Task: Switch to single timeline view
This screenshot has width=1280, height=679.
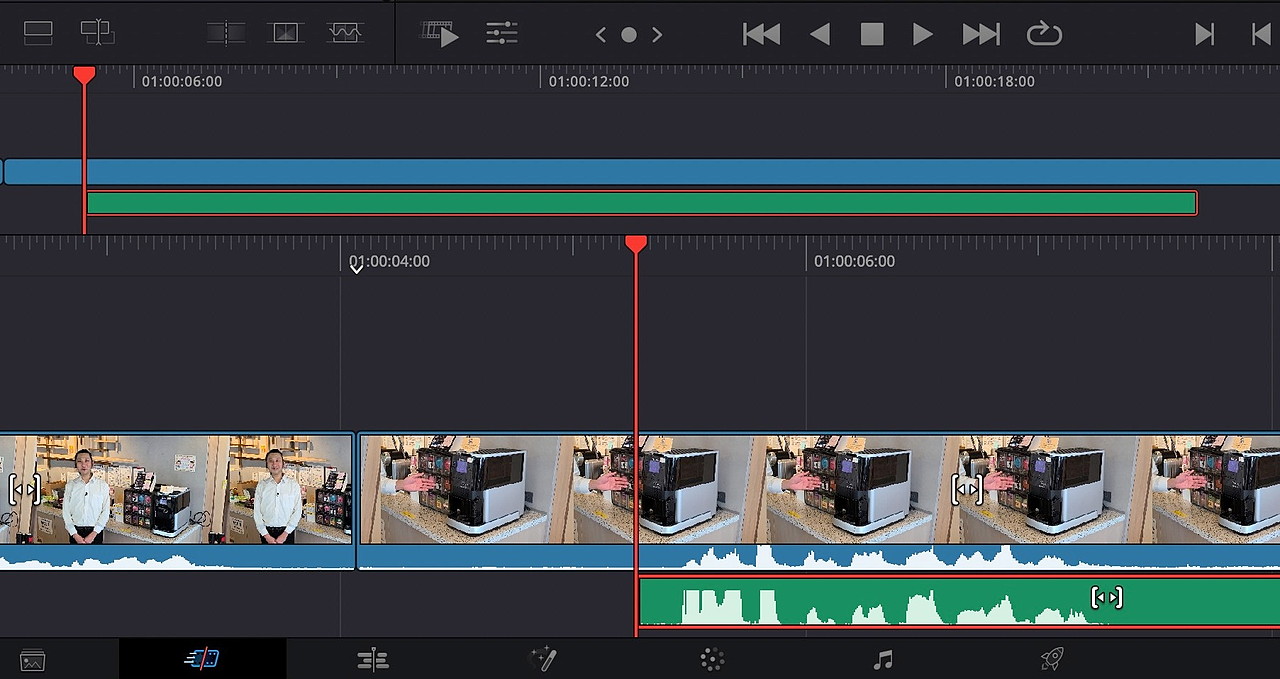Action: [38, 32]
